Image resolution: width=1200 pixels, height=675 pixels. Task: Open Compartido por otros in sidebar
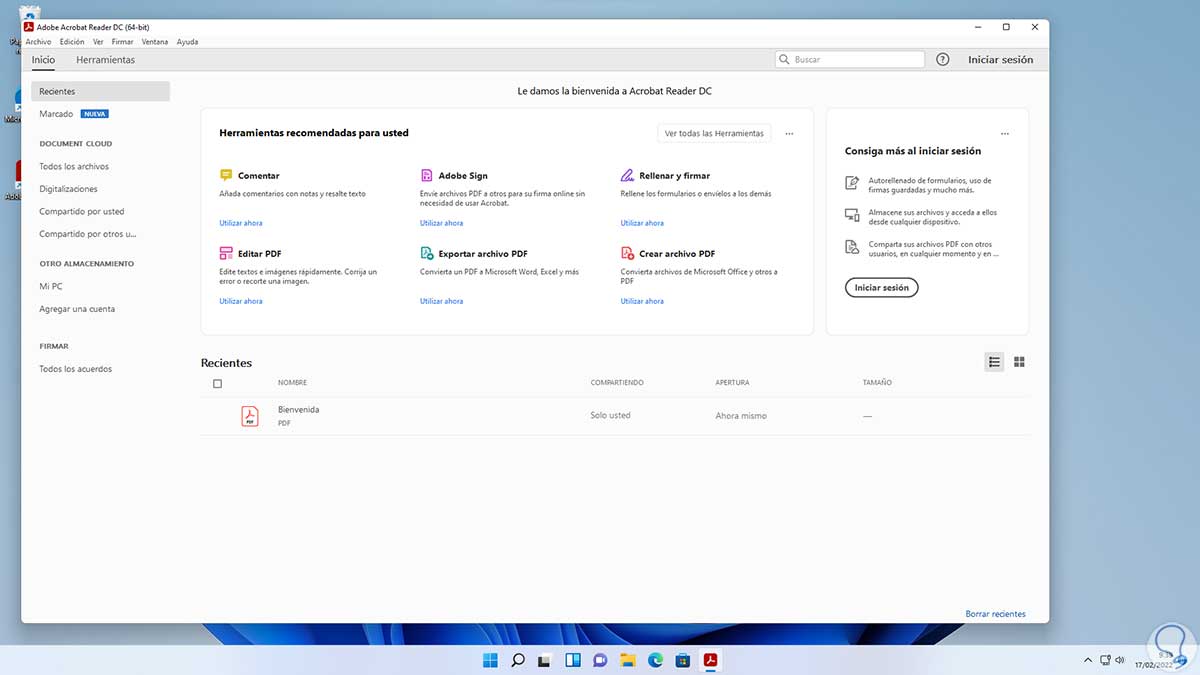[87, 234]
